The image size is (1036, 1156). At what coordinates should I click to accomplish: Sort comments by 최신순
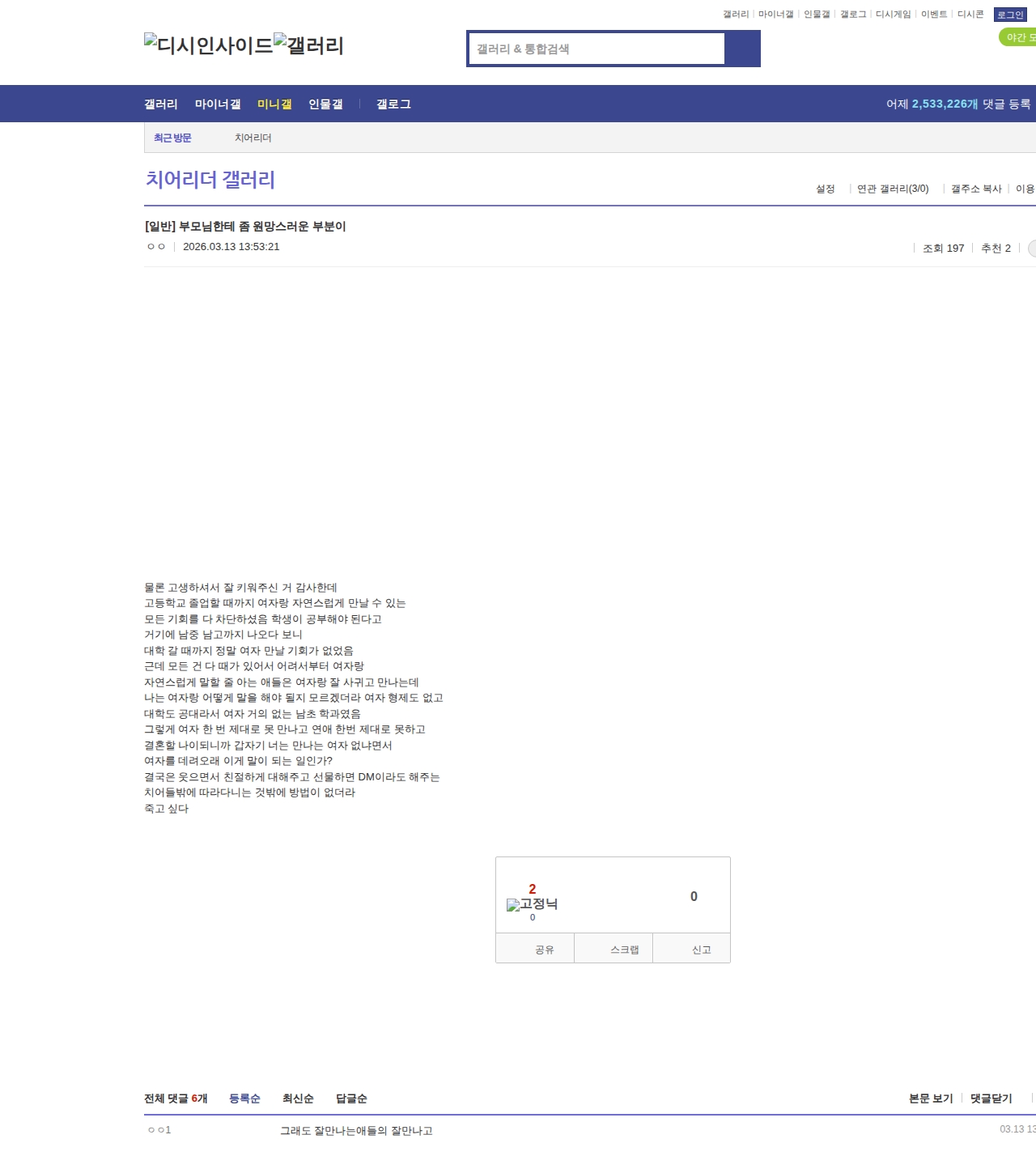click(298, 1099)
